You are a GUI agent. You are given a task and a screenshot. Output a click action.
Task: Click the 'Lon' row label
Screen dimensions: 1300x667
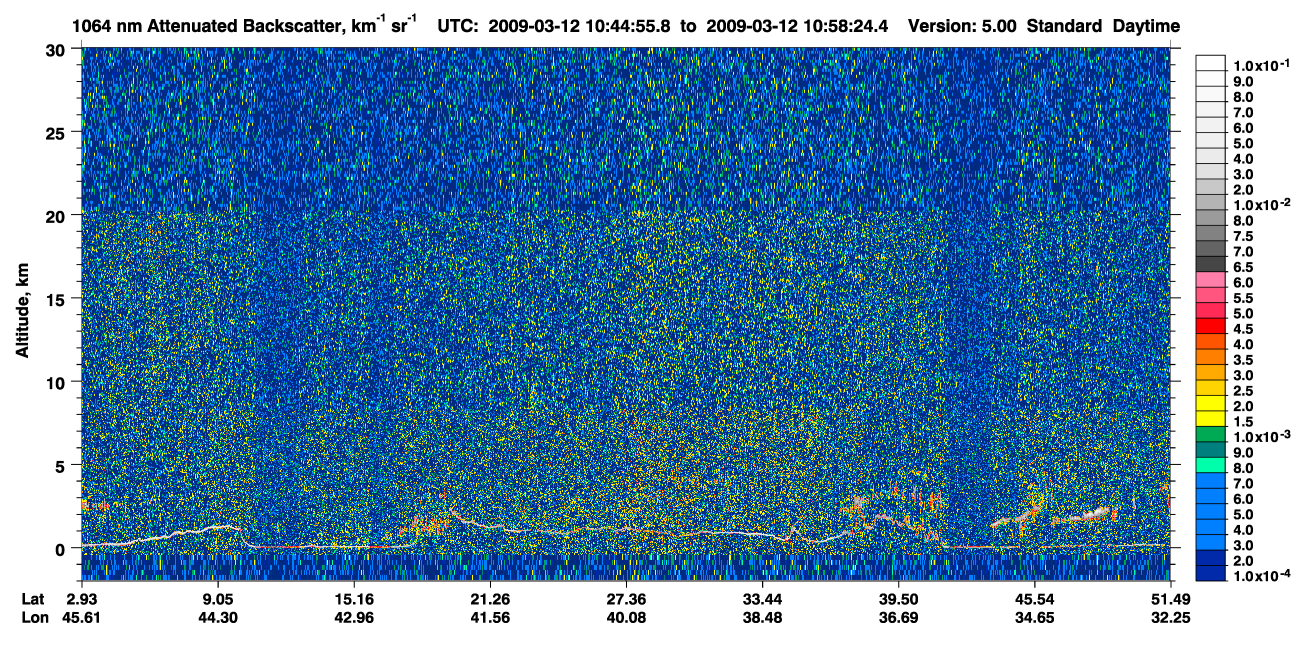(33, 617)
